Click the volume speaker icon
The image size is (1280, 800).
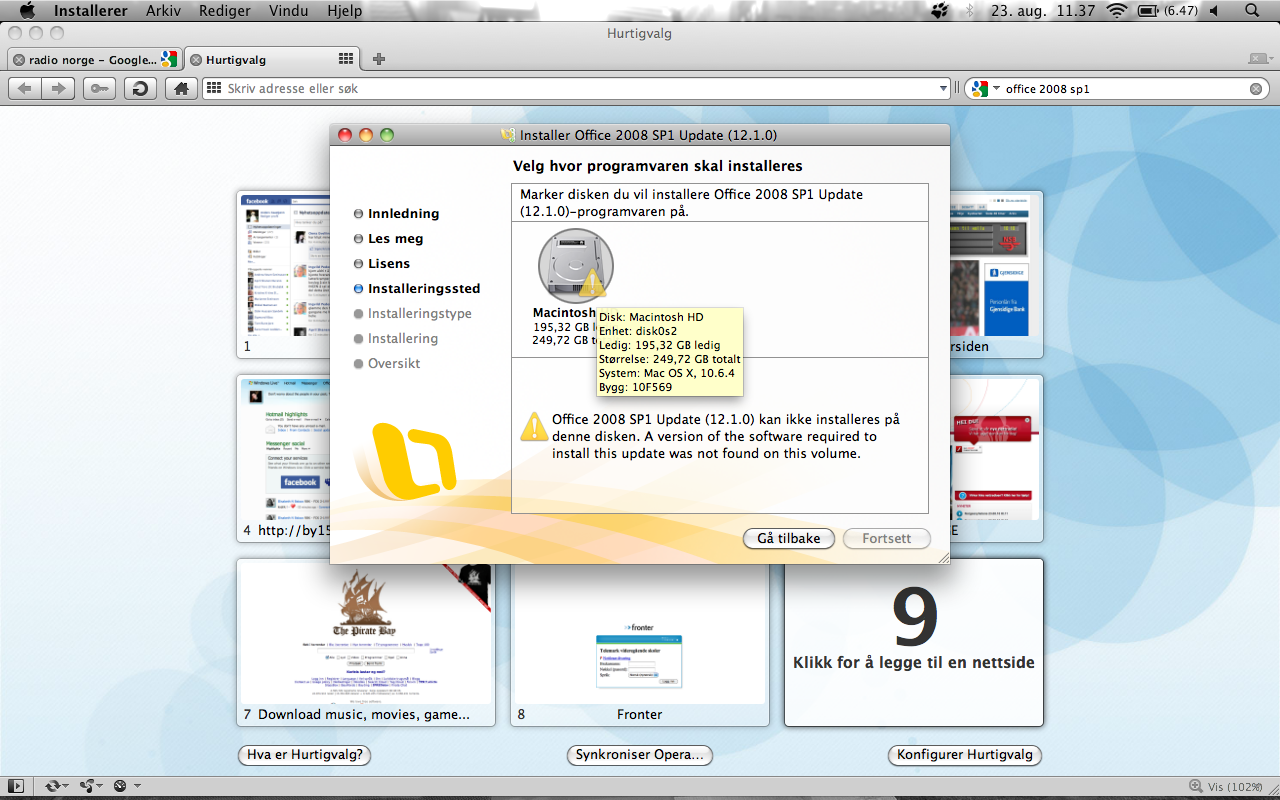click(1214, 11)
